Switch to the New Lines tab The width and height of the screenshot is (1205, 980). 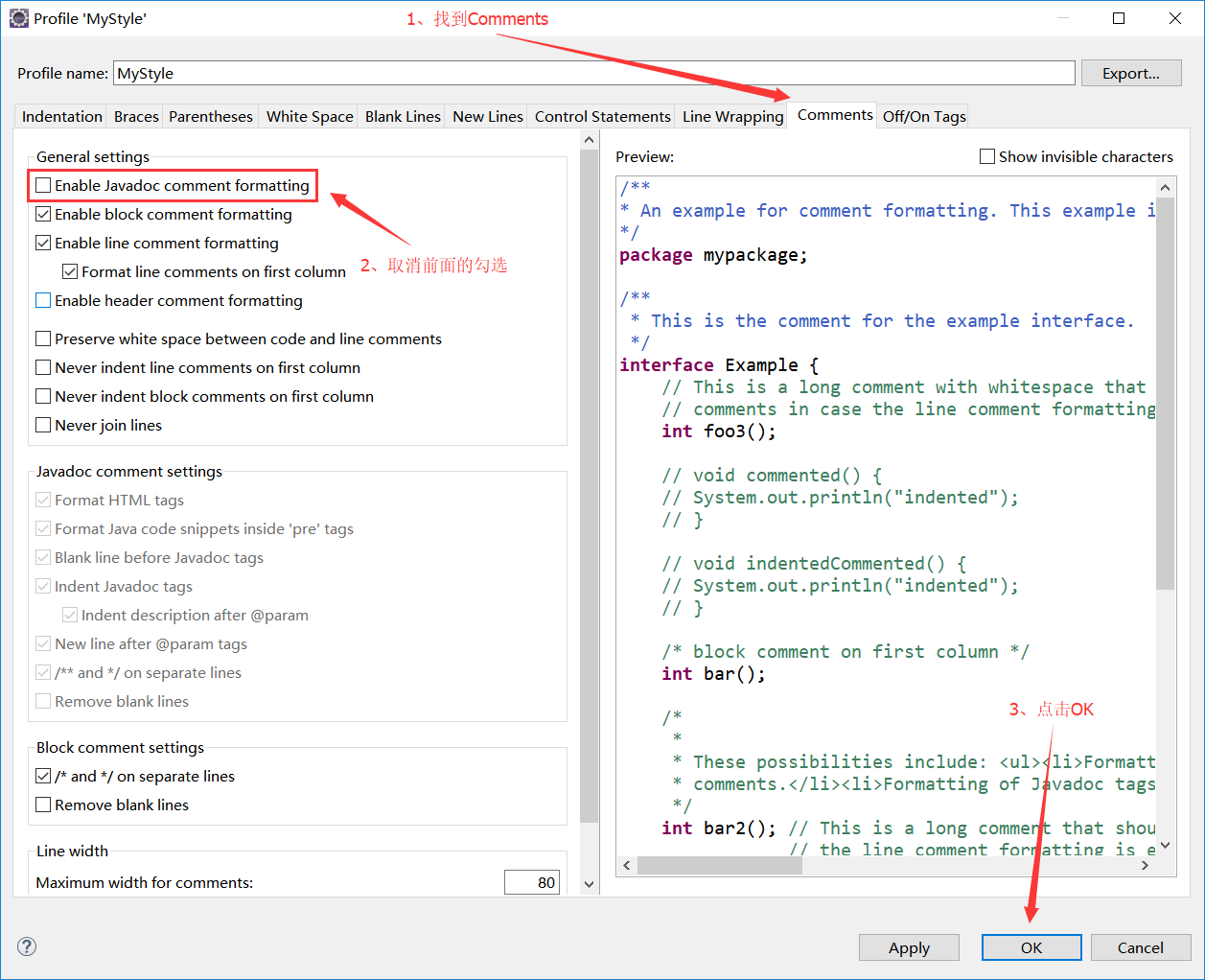tap(488, 116)
